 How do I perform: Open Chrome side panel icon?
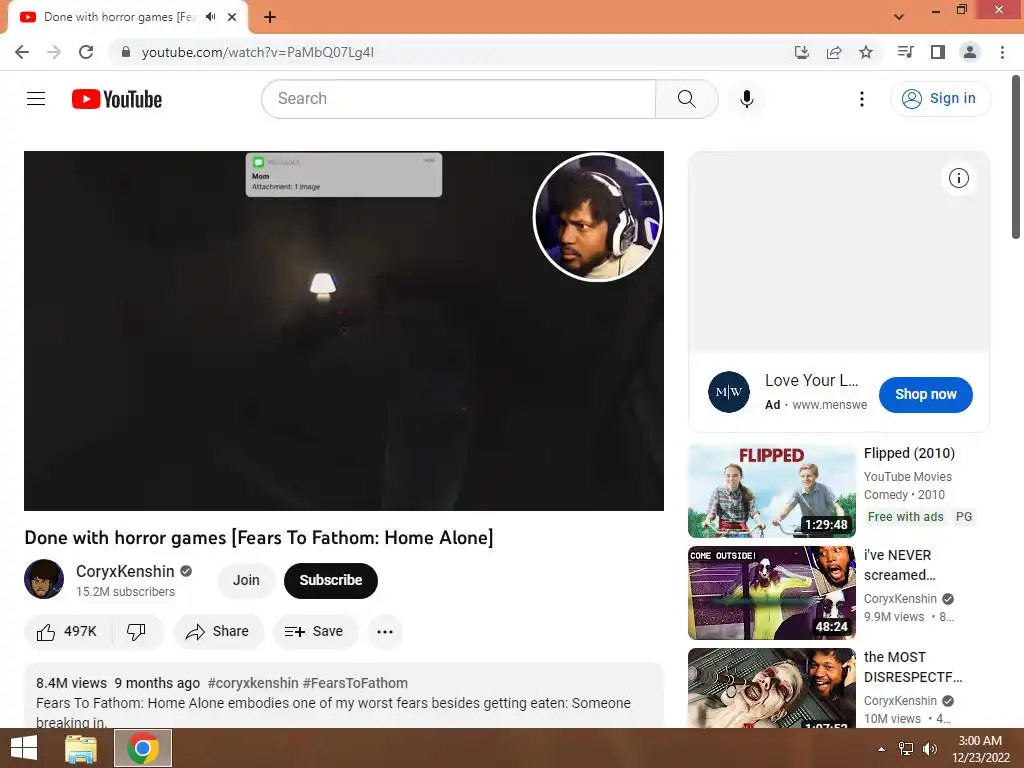(938, 52)
